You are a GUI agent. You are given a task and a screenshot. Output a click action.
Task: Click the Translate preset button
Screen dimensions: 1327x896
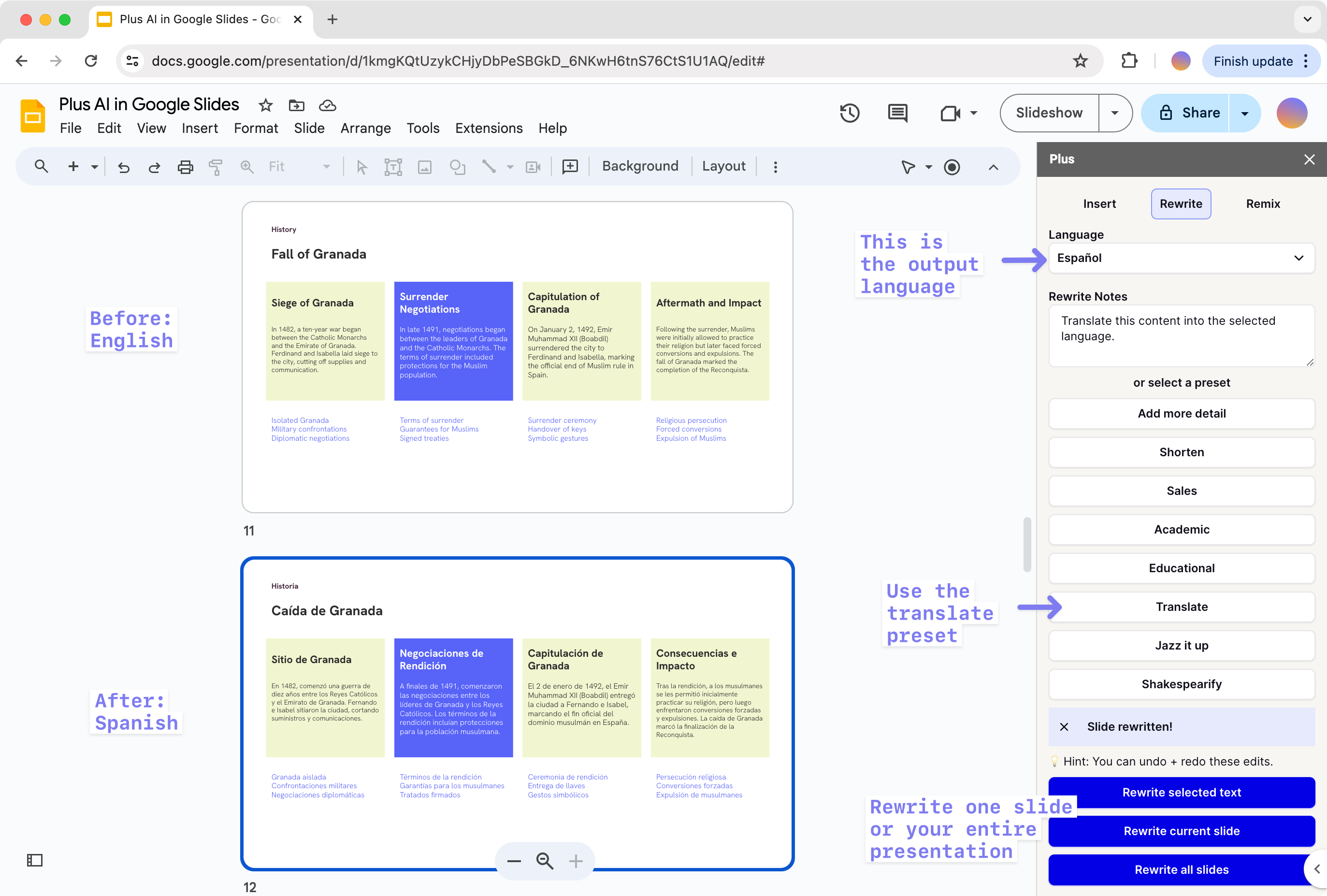click(x=1181, y=607)
